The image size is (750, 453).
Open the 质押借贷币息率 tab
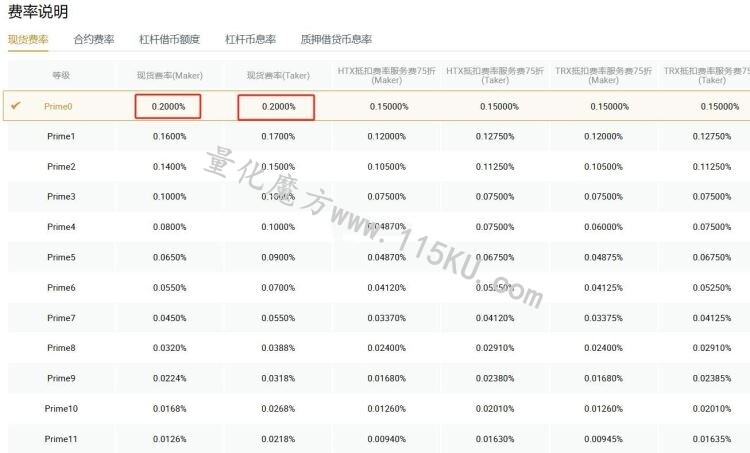(x=336, y=39)
